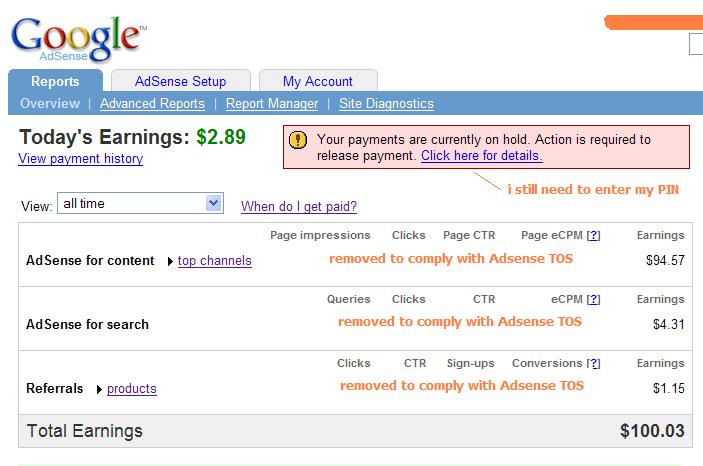703x466 pixels.
Task: Click Referrals earnings $1.15
Action: click(x=669, y=388)
